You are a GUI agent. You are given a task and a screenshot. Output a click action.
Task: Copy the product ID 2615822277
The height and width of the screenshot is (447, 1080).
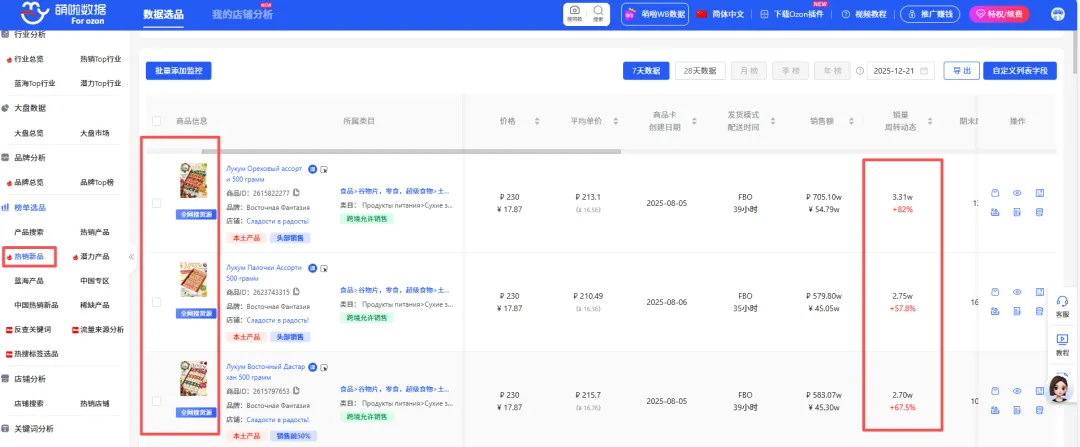pyautogui.click(x=296, y=192)
